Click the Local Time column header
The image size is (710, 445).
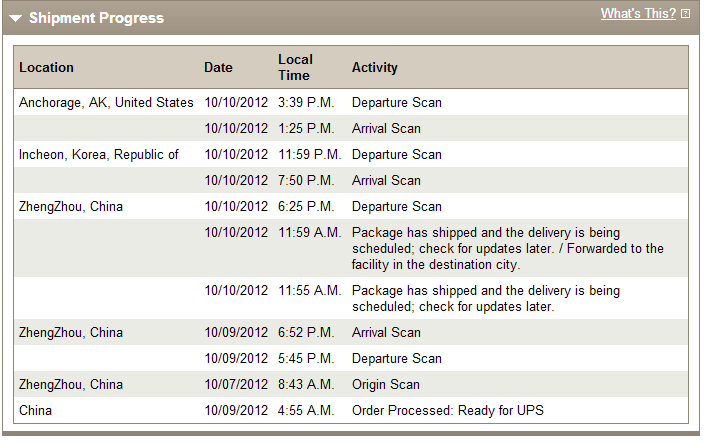295,68
